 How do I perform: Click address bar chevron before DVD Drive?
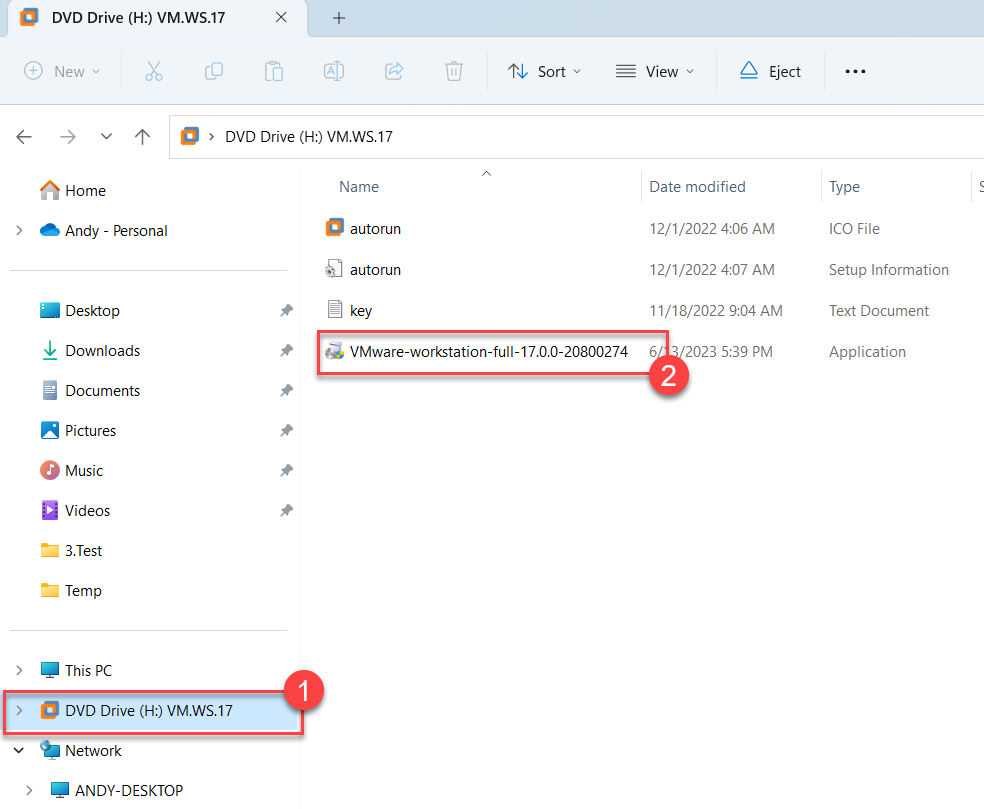212,137
